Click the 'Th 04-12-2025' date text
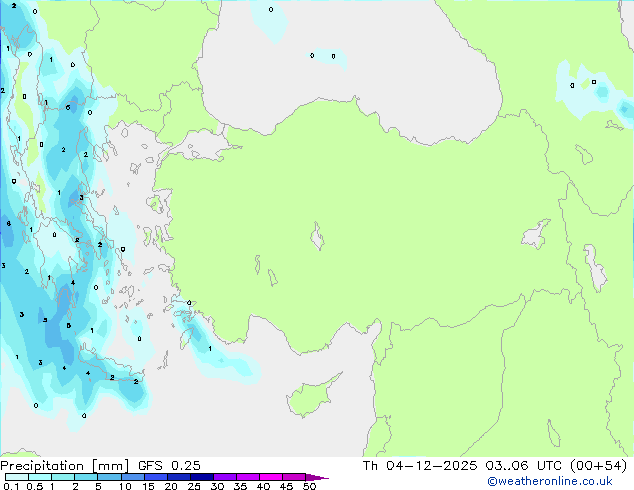The image size is (634, 490). [420, 466]
